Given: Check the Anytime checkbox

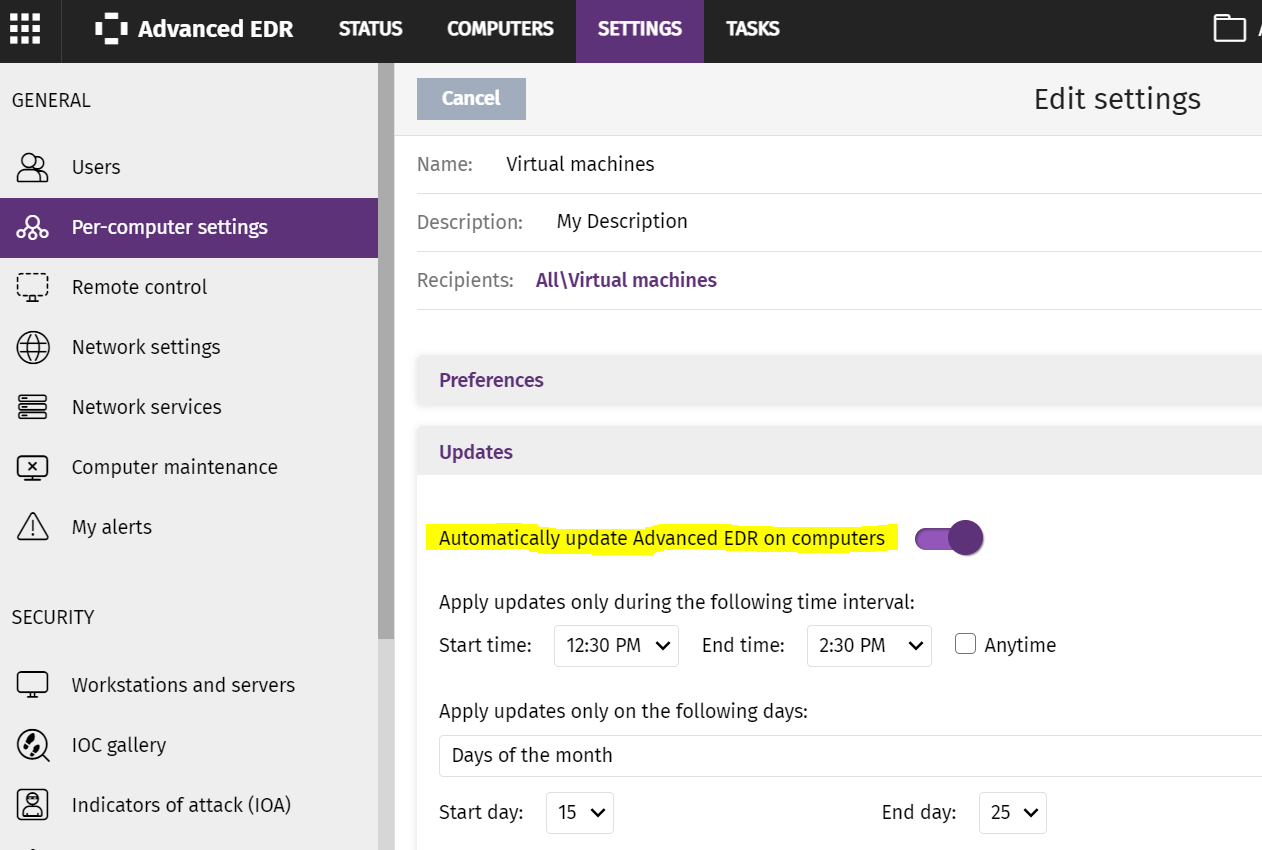Looking at the screenshot, I should 965,644.
